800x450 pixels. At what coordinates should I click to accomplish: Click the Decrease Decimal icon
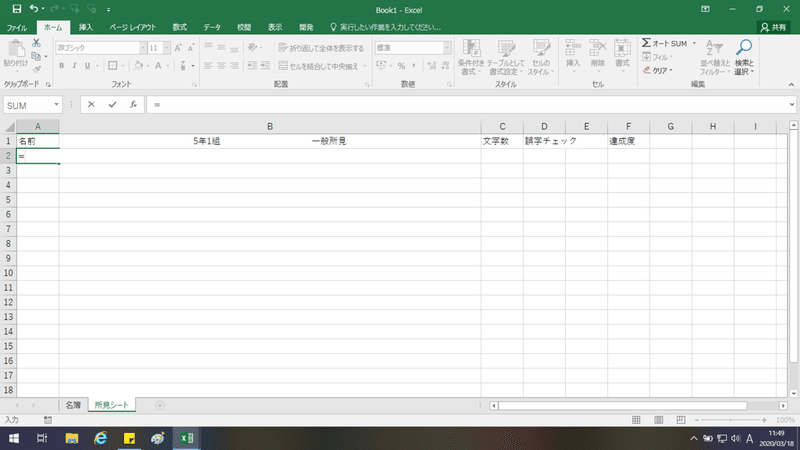click(x=445, y=66)
